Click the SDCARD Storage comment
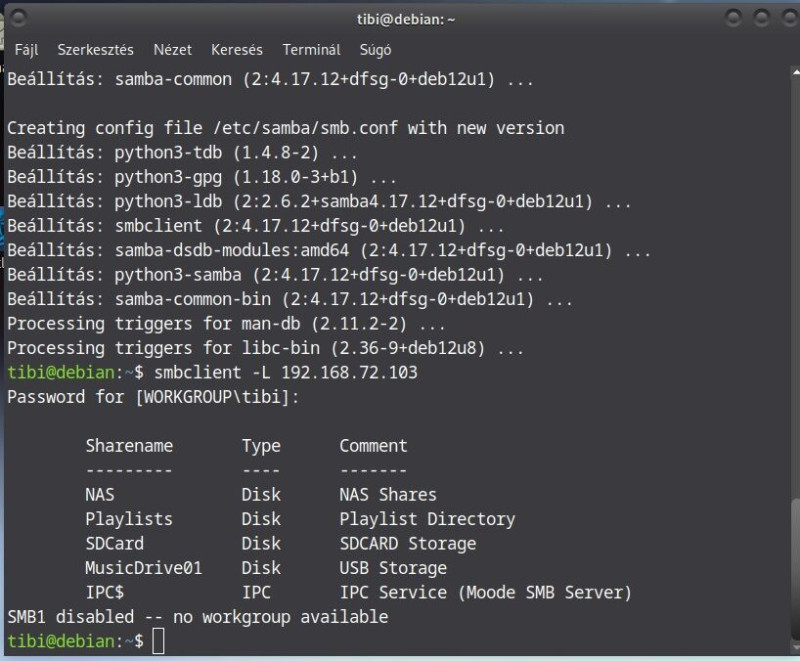The image size is (800, 661). (x=408, y=544)
